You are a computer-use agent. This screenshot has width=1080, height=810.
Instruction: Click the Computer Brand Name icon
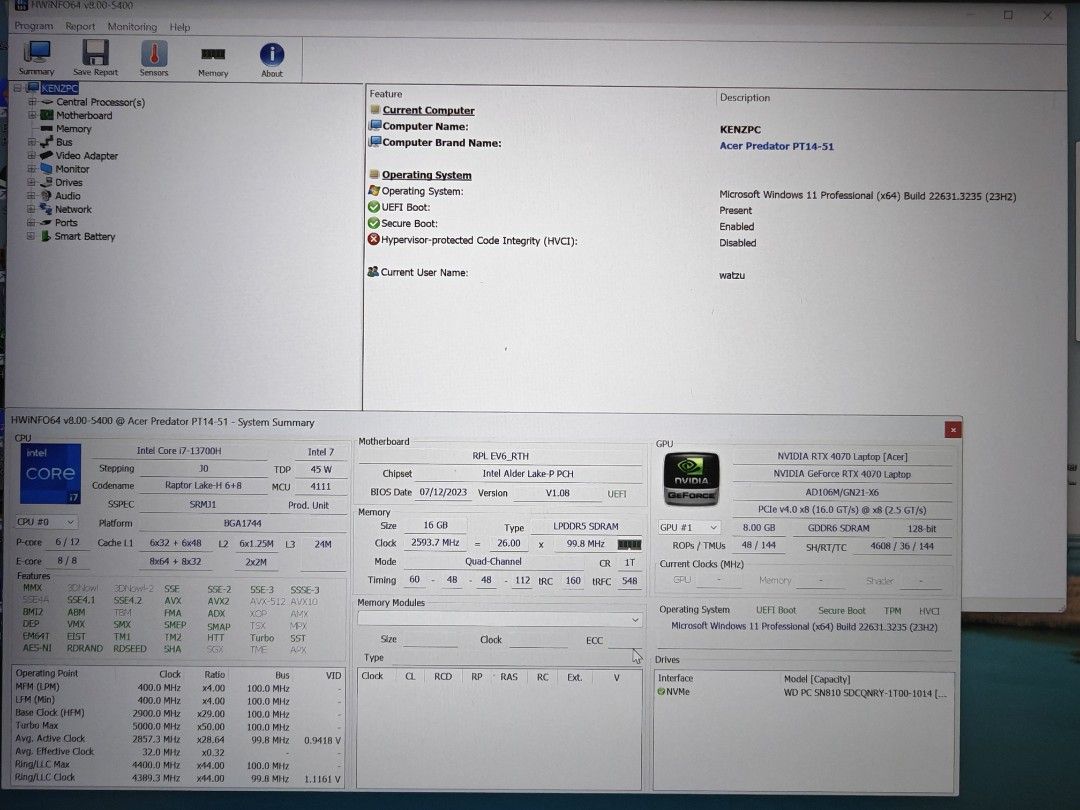point(375,142)
